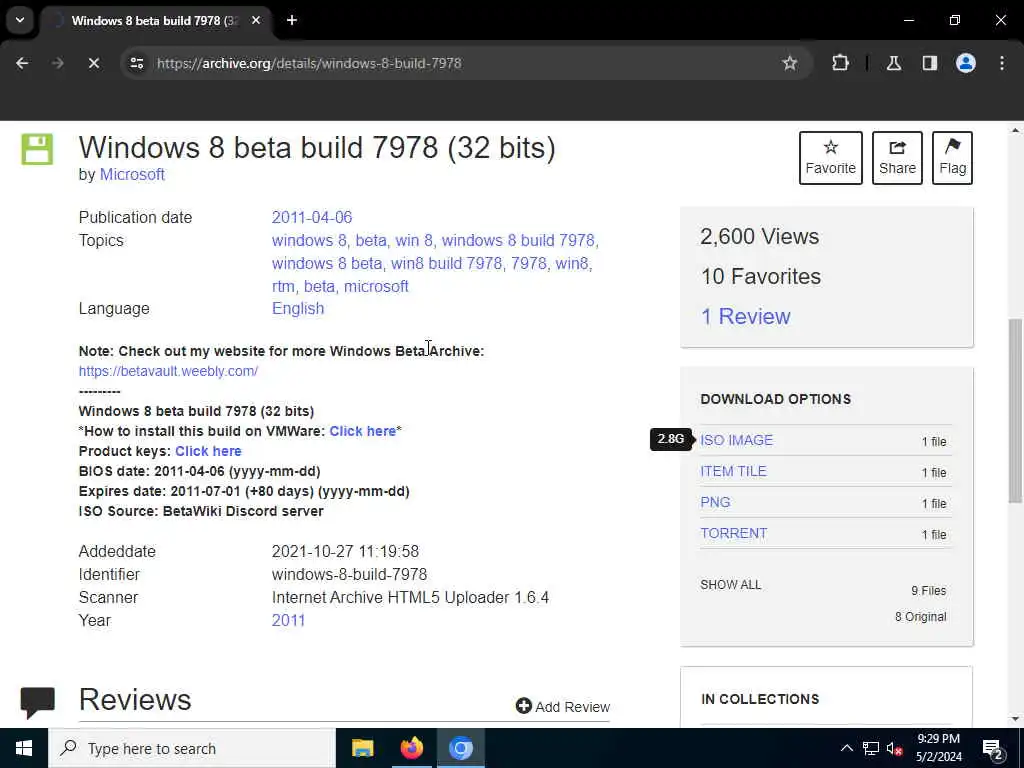The width and height of the screenshot is (1024, 768).
Task: Click the muted volume tray icon
Action: [x=894, y=748]
